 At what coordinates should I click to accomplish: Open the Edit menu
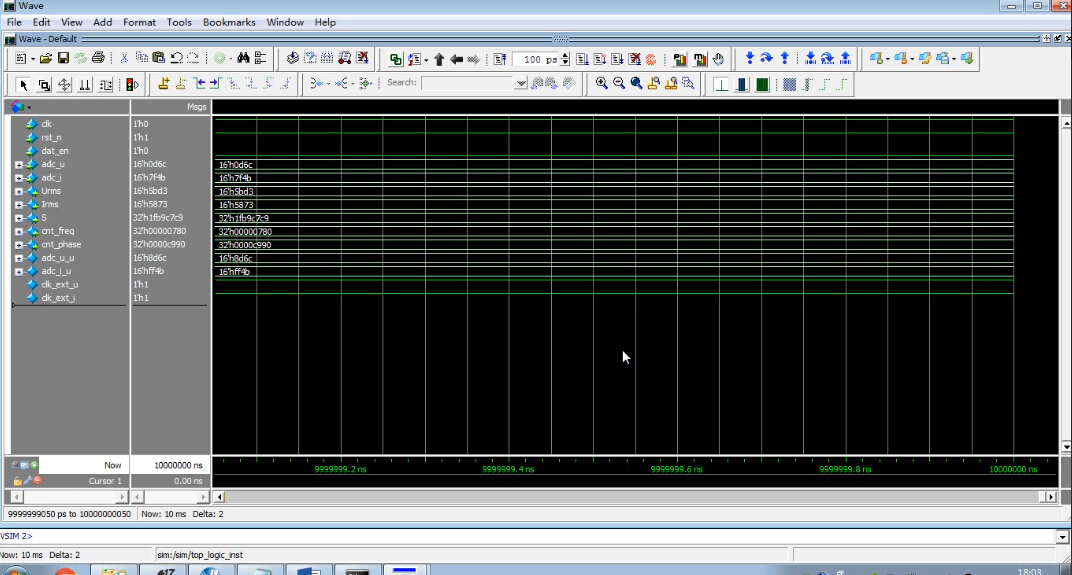click(x=42, y=22)
